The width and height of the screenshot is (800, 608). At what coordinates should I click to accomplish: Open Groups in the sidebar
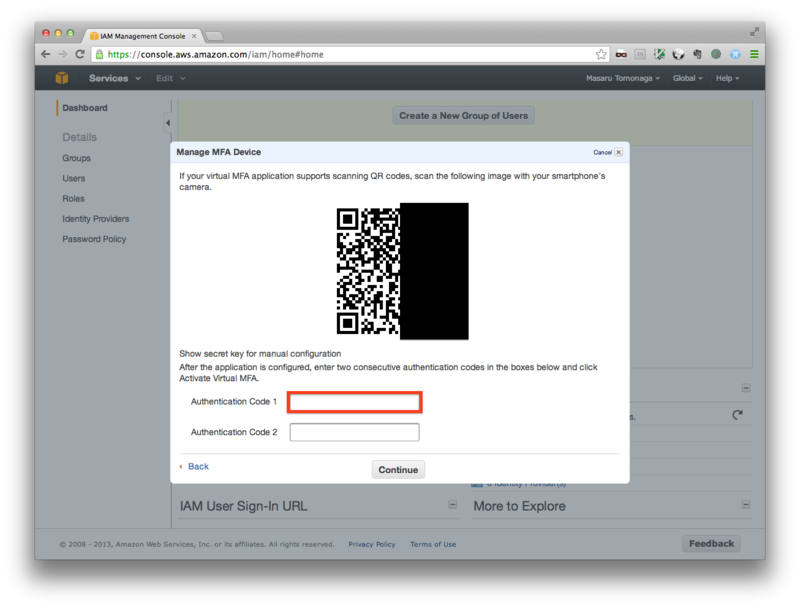coord(77,158)
